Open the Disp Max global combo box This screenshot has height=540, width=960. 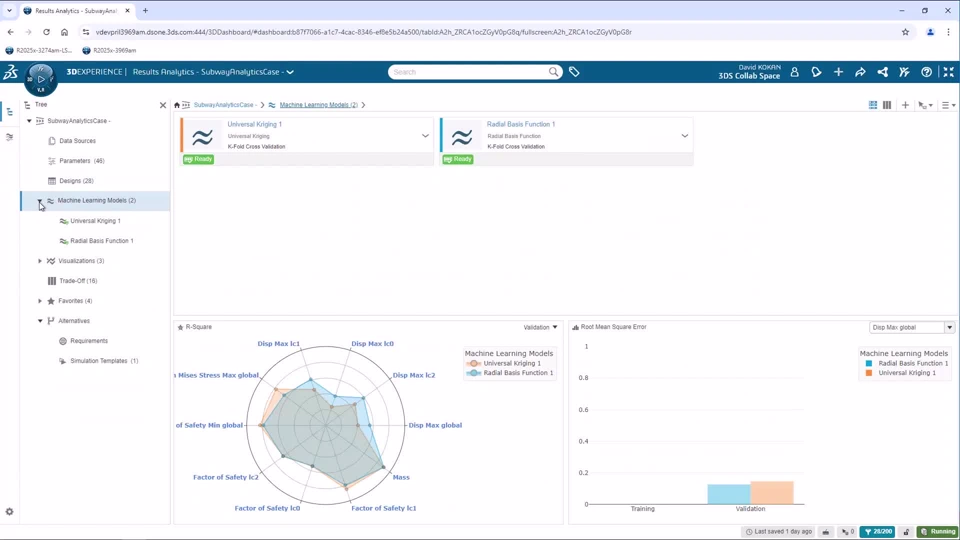tap(912, 328)
